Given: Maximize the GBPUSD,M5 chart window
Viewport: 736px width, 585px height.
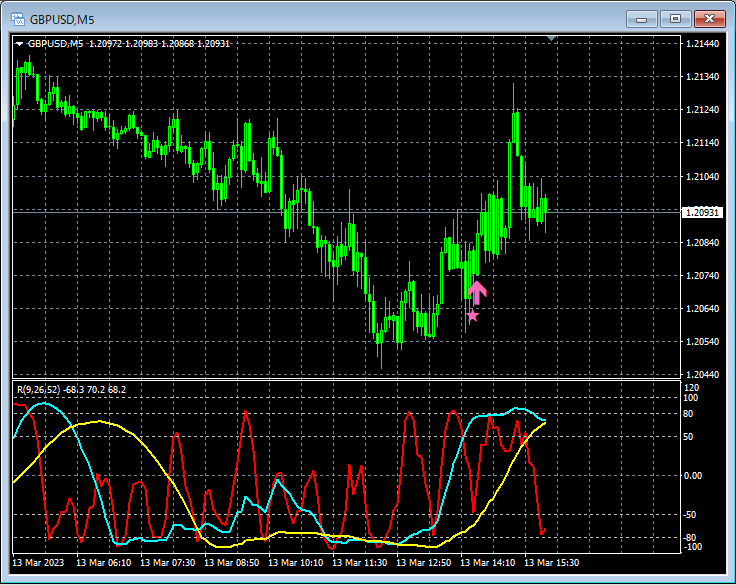Looking at the screenshot, I should click(x=675, y=19).
